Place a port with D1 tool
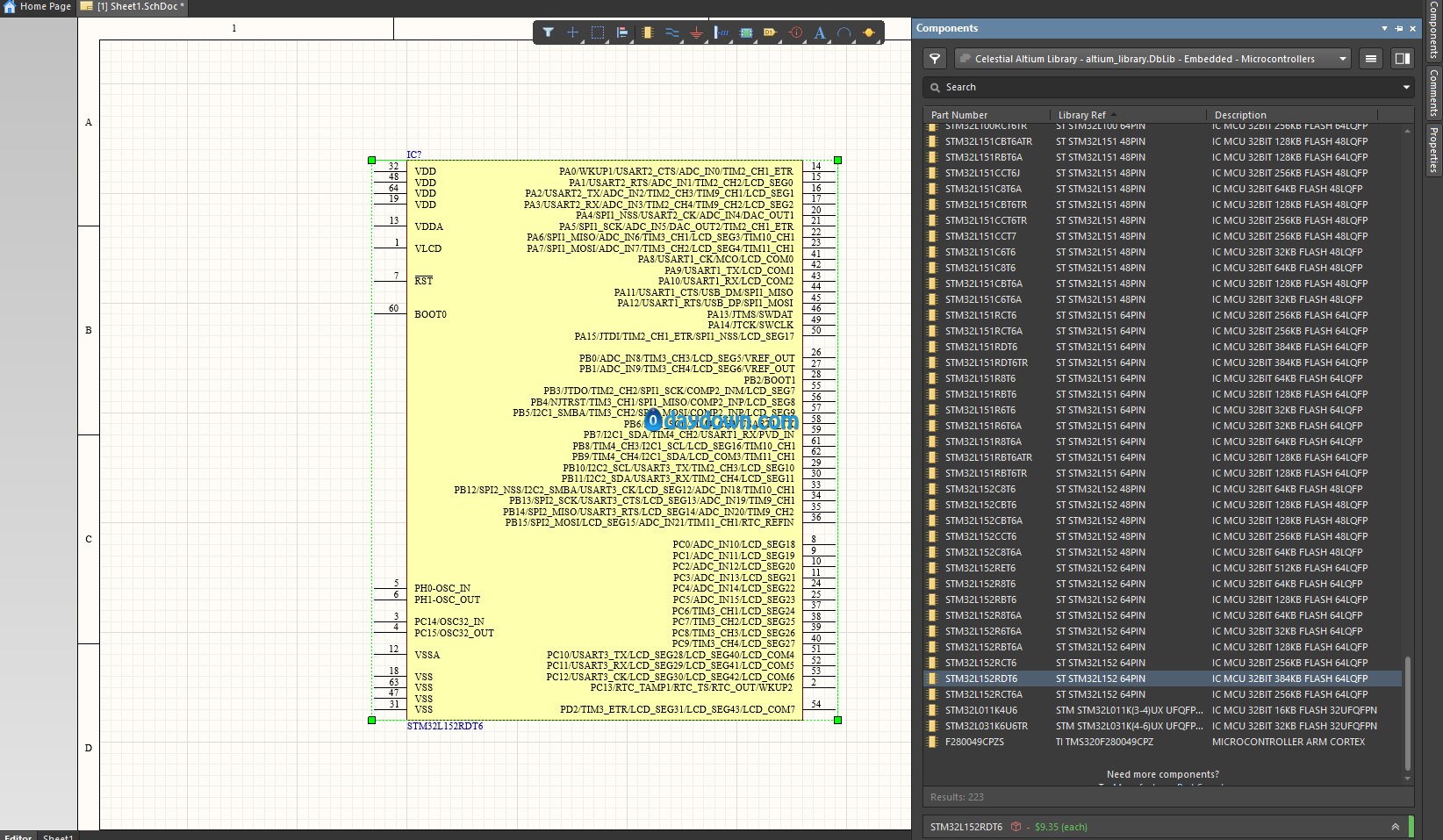Image resolution: width=1443 pixels, height=840 pixels. click(x=771, y=32)
